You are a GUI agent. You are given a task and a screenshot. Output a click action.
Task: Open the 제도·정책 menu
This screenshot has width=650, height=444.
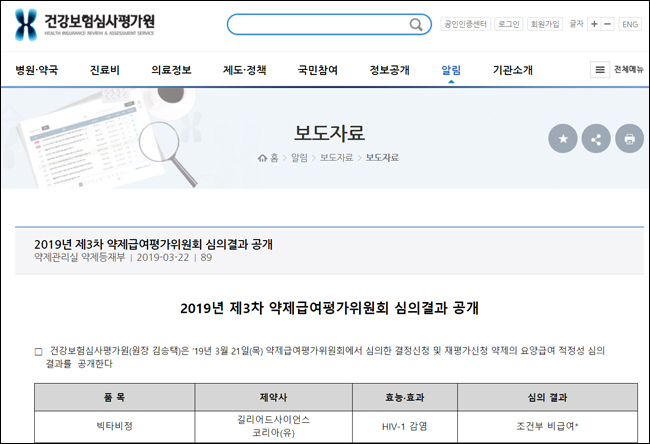(245, 70)
